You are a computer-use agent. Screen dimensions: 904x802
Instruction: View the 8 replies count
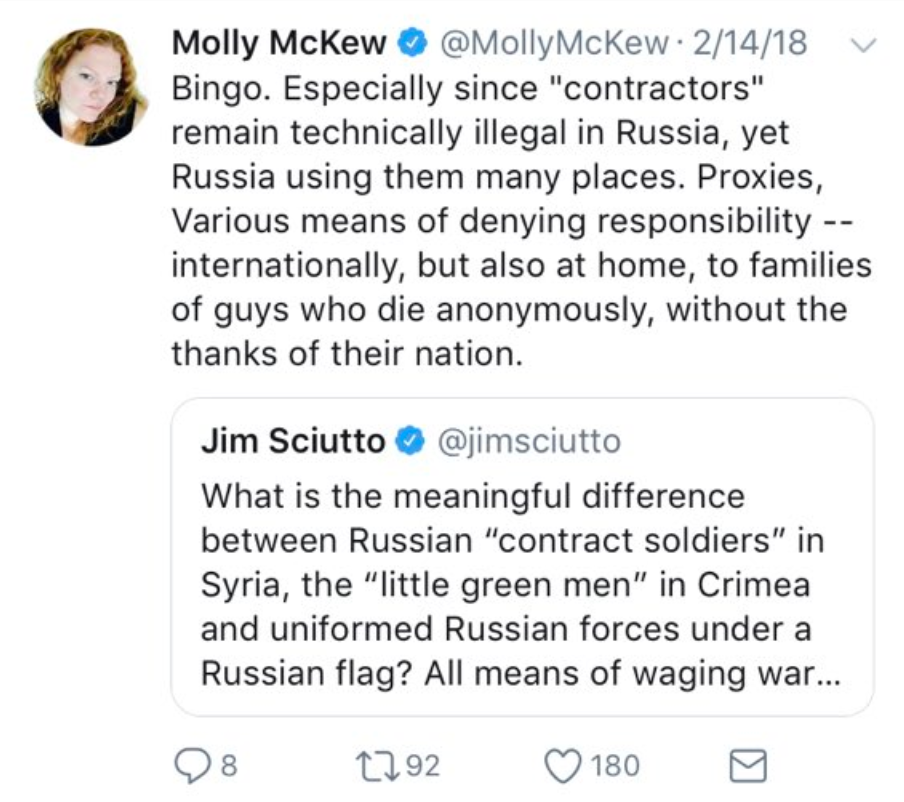pos(229,766)
